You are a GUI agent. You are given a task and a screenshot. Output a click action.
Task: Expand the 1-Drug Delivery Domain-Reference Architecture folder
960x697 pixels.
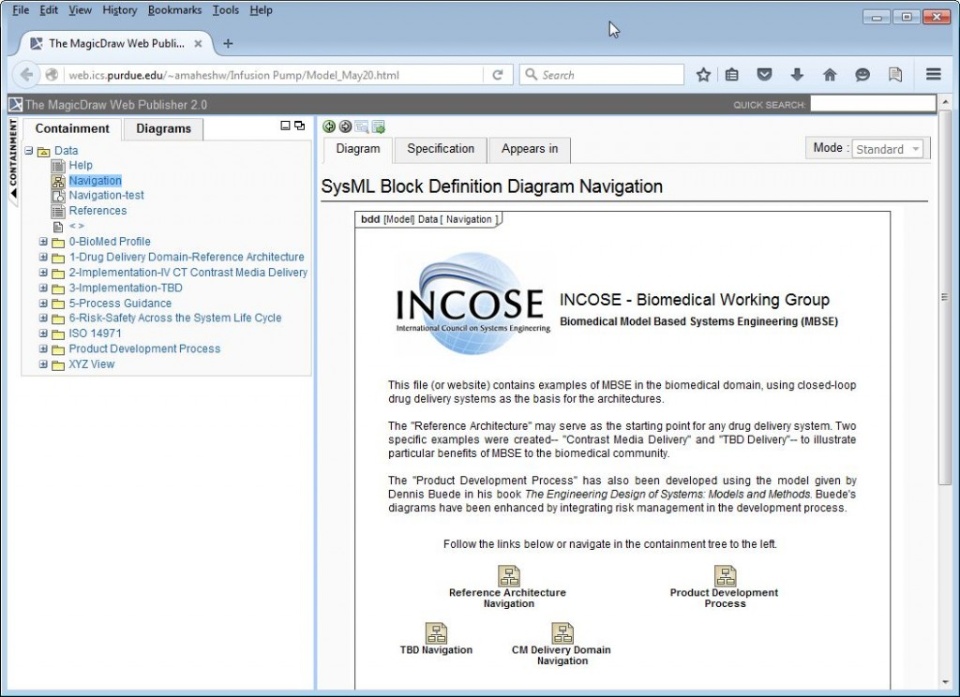[x=43, y=257]
